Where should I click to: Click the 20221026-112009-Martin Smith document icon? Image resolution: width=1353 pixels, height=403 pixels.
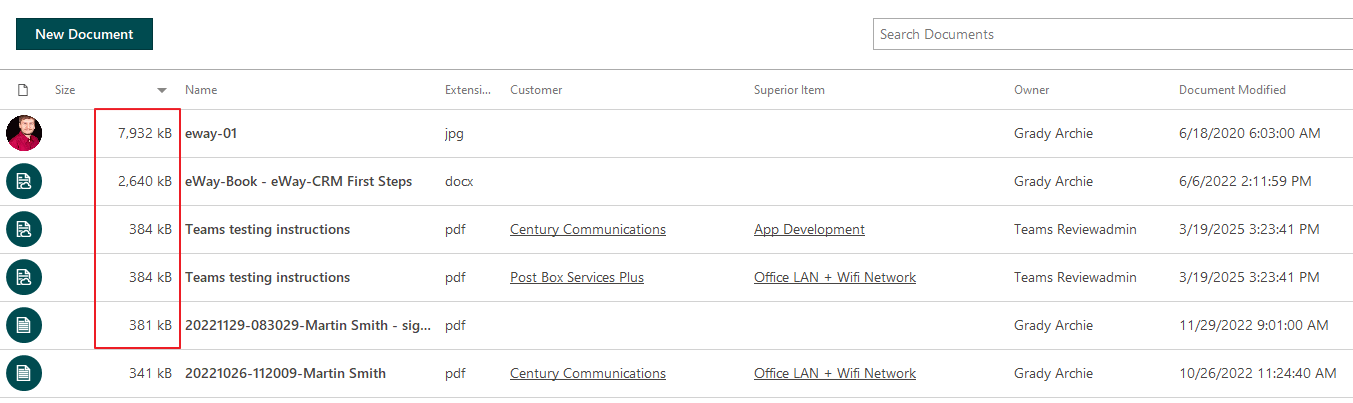pyautogui.click(x=24, y=373)
